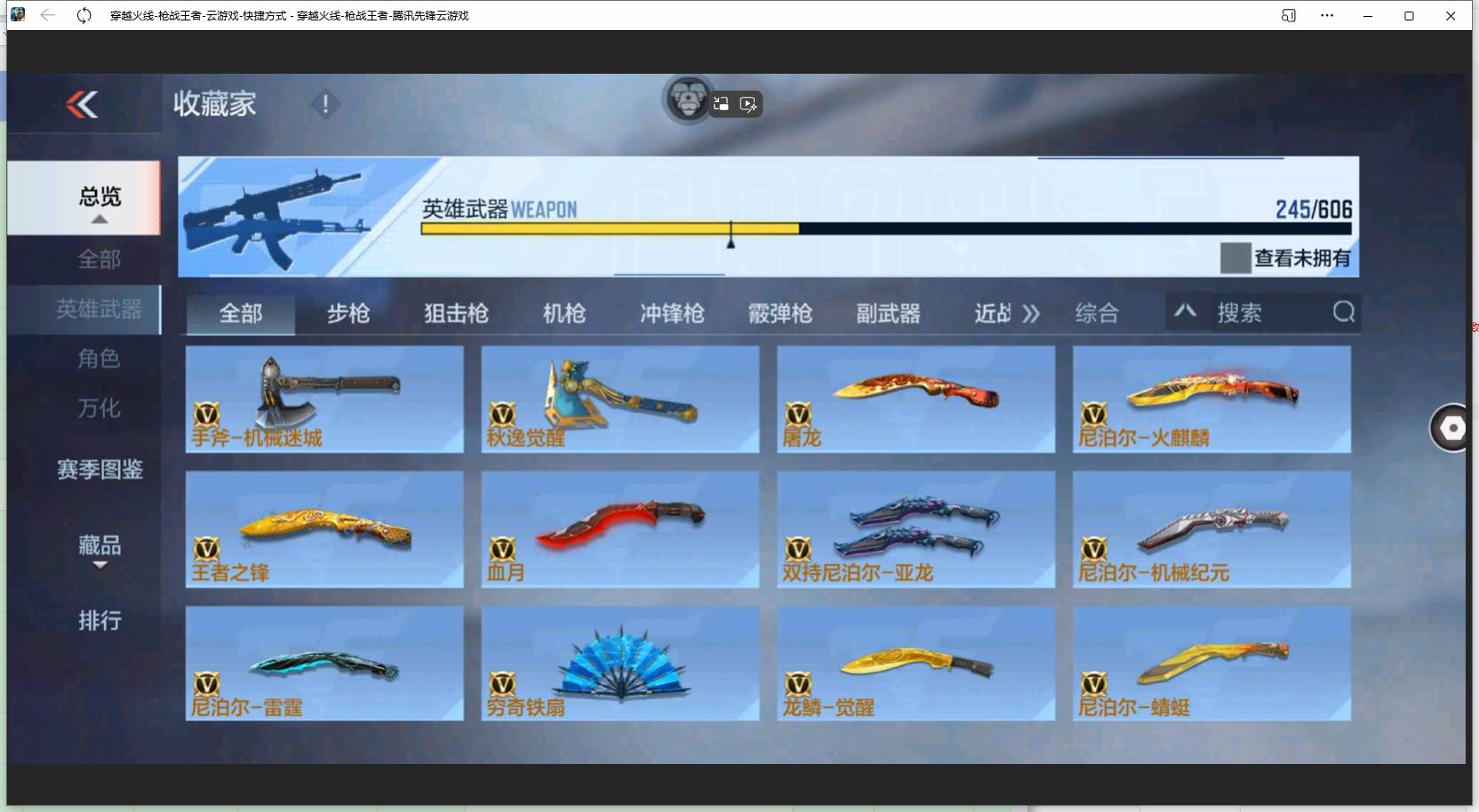Click the video enhance icon with magic wand

(x=748, y=105)
